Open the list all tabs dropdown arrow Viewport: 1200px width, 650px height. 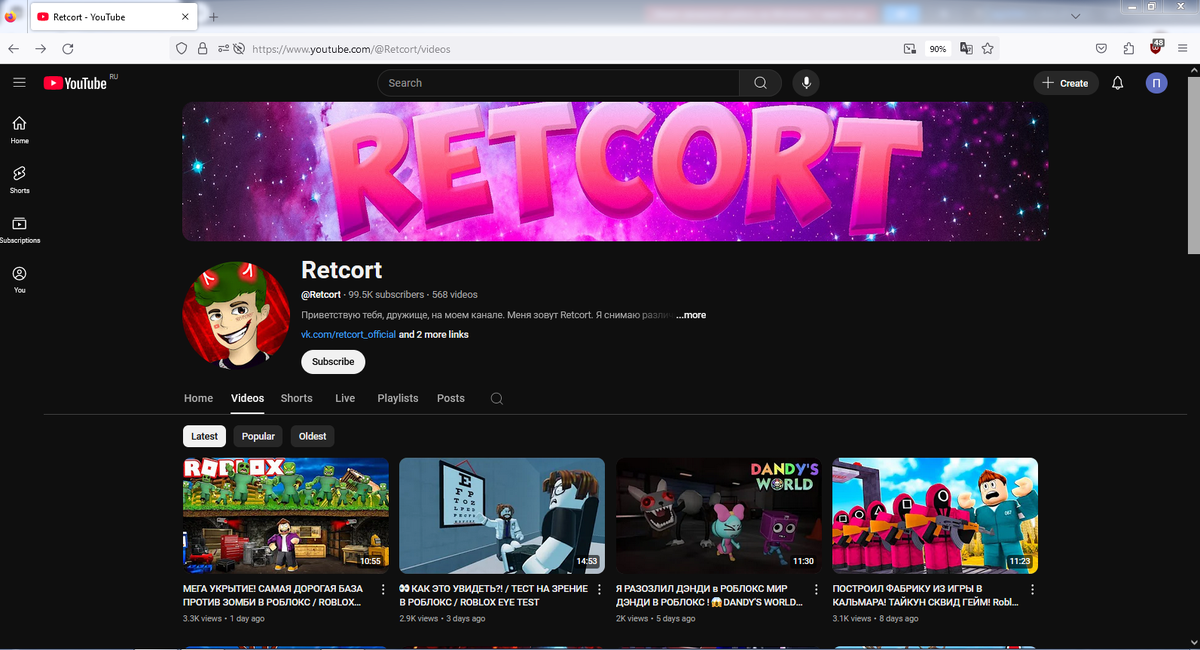click(1075, 17)
